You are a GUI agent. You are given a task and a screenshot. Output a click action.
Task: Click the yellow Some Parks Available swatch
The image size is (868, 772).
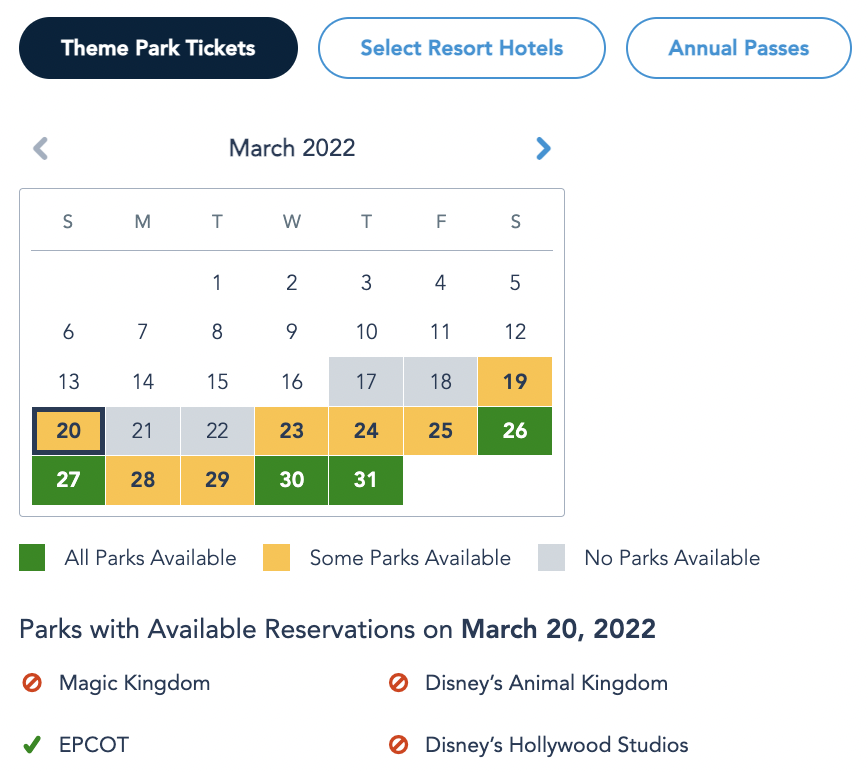click(276, 558)
